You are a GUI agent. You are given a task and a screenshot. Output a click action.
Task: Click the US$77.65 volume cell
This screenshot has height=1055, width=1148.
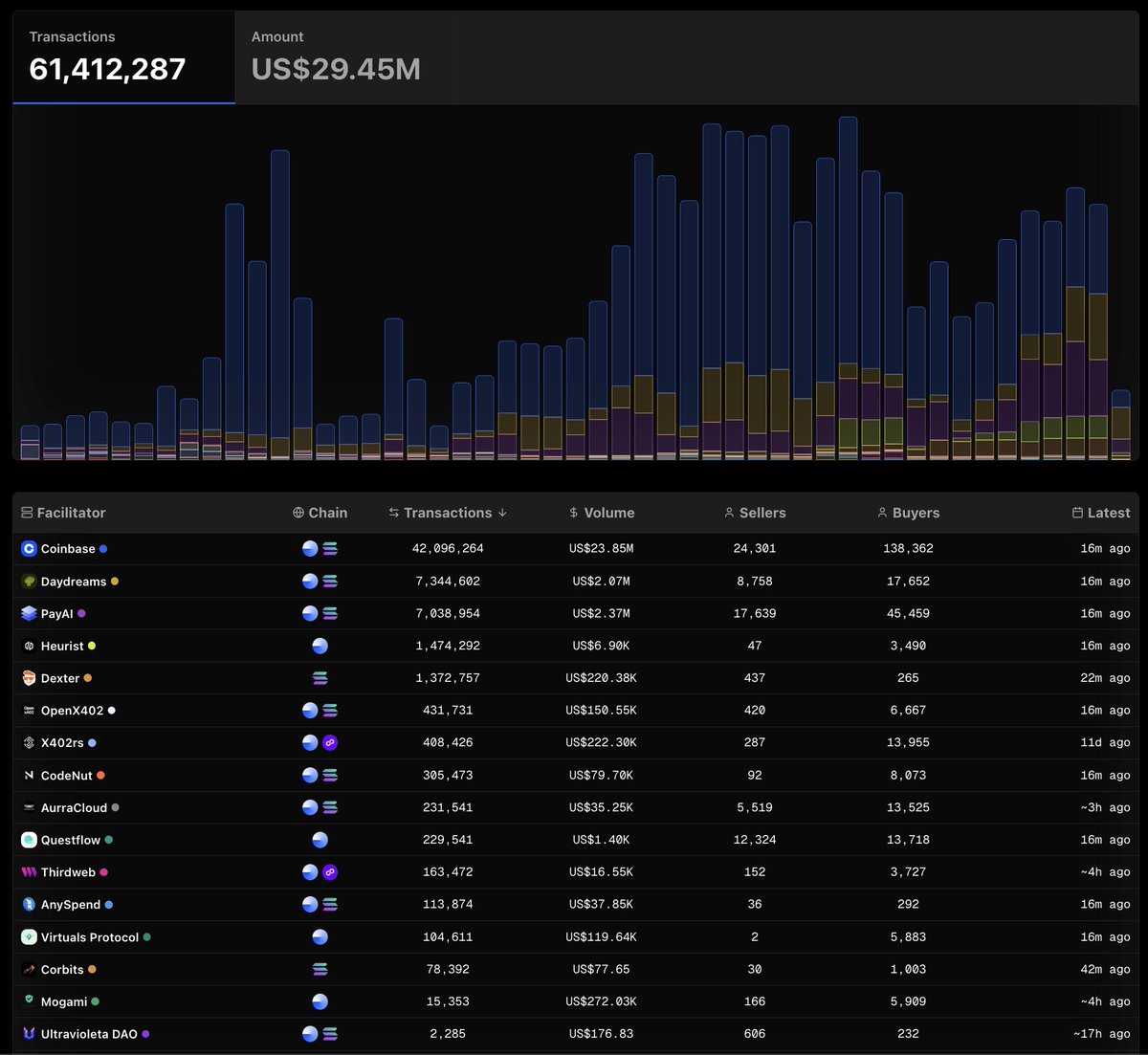pos(601,969)
